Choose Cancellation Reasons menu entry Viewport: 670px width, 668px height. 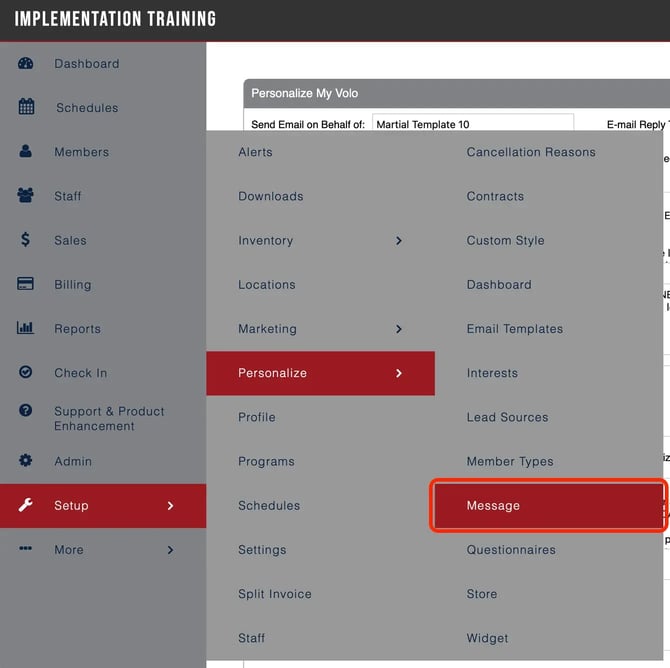click(530, 152)
